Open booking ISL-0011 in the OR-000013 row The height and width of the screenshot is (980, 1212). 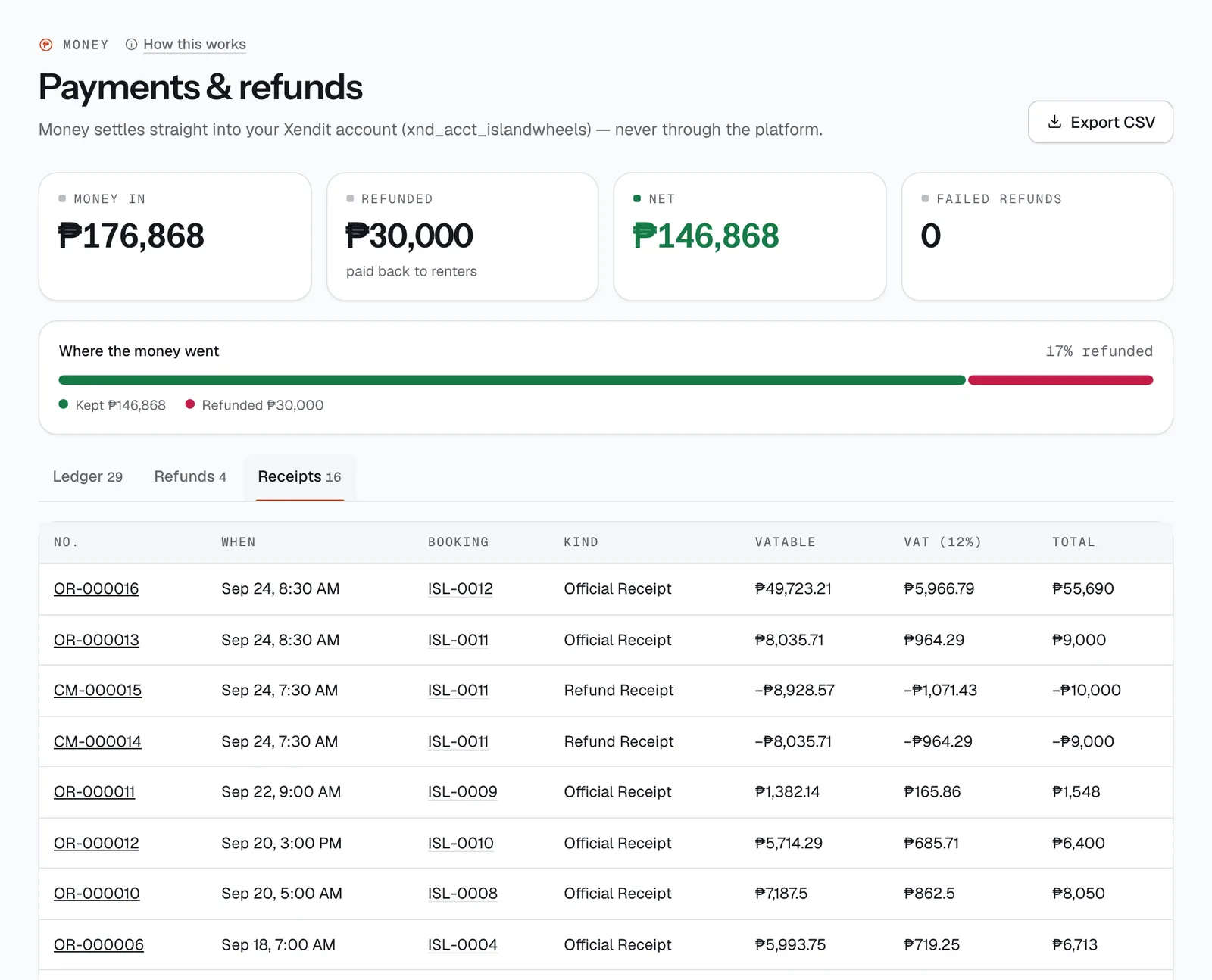coord(458,641)
